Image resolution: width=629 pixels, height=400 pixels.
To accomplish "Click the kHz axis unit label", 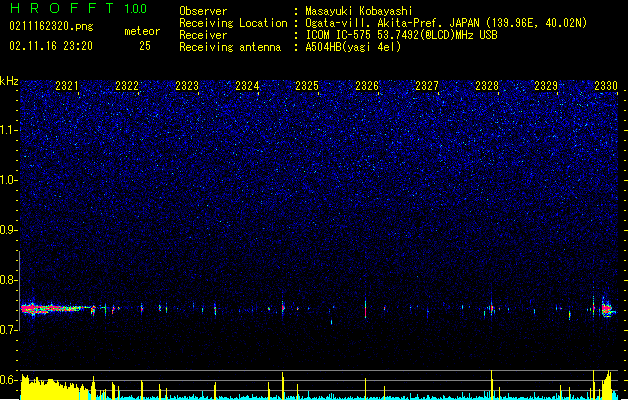I will point(9,81).
